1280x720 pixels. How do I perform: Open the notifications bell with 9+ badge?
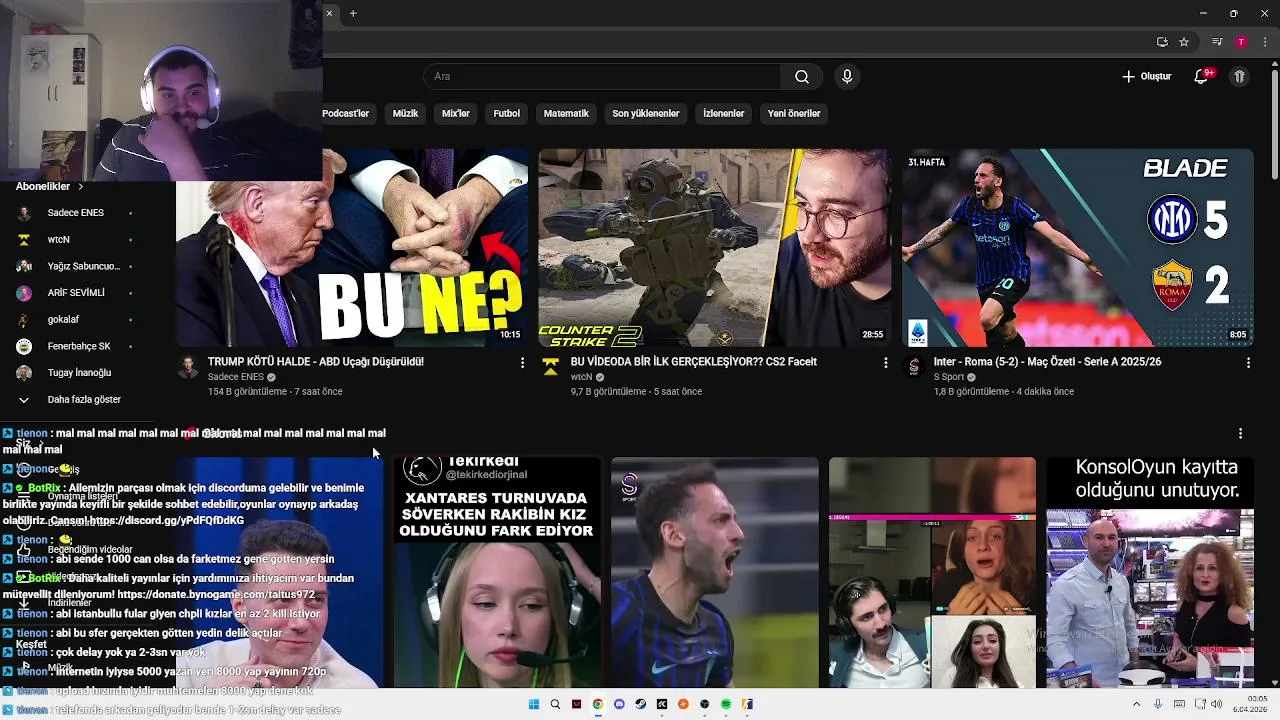[1203, 76]
